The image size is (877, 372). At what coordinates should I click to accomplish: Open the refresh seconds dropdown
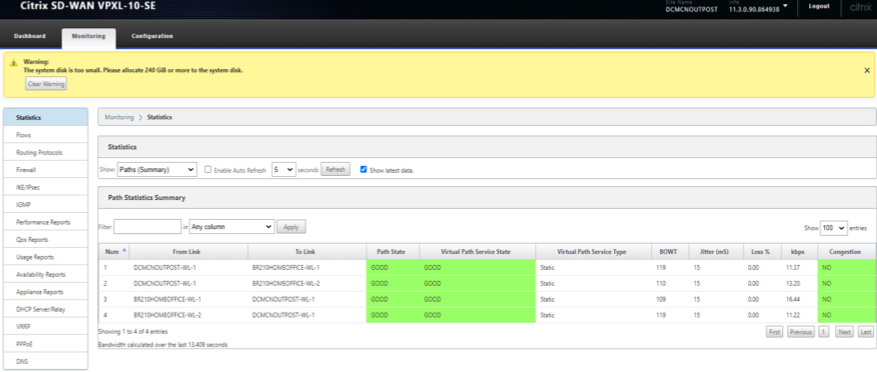(x=283, y=169)
